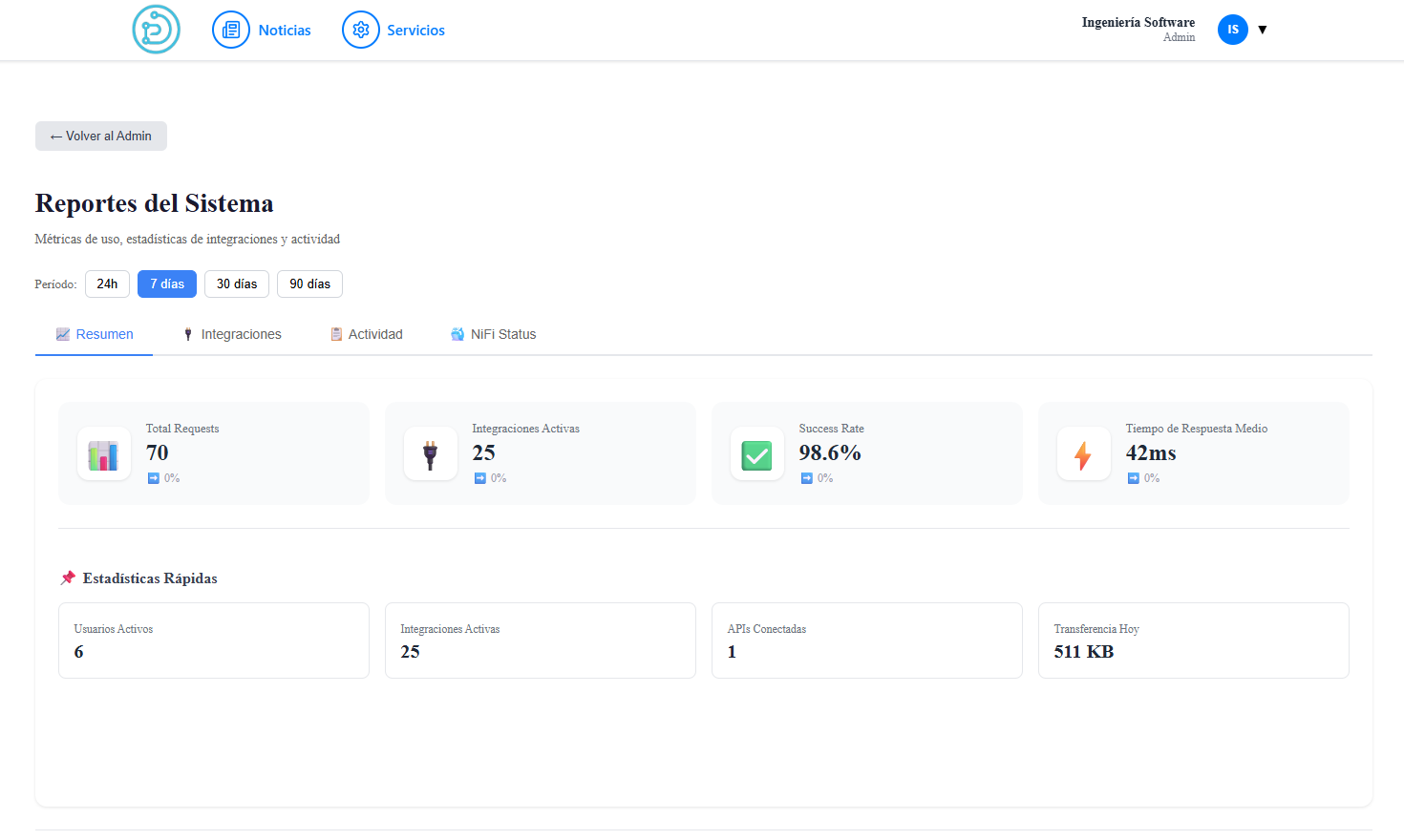Click the IS user avatar
This screenshot has height=840, width=1404.
(1233, 30)
